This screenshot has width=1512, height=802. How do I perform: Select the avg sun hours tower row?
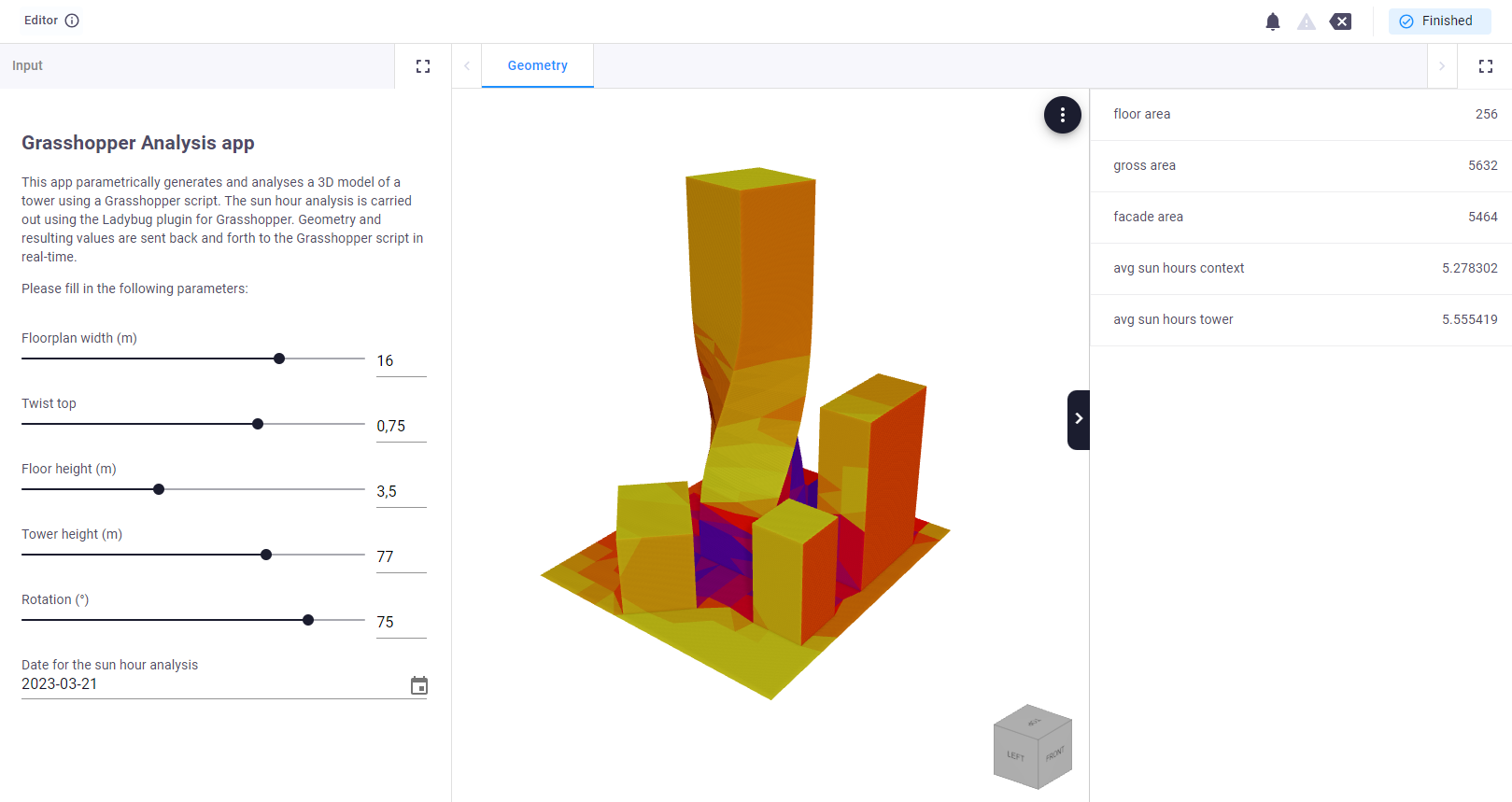(x=1301, y=320)
